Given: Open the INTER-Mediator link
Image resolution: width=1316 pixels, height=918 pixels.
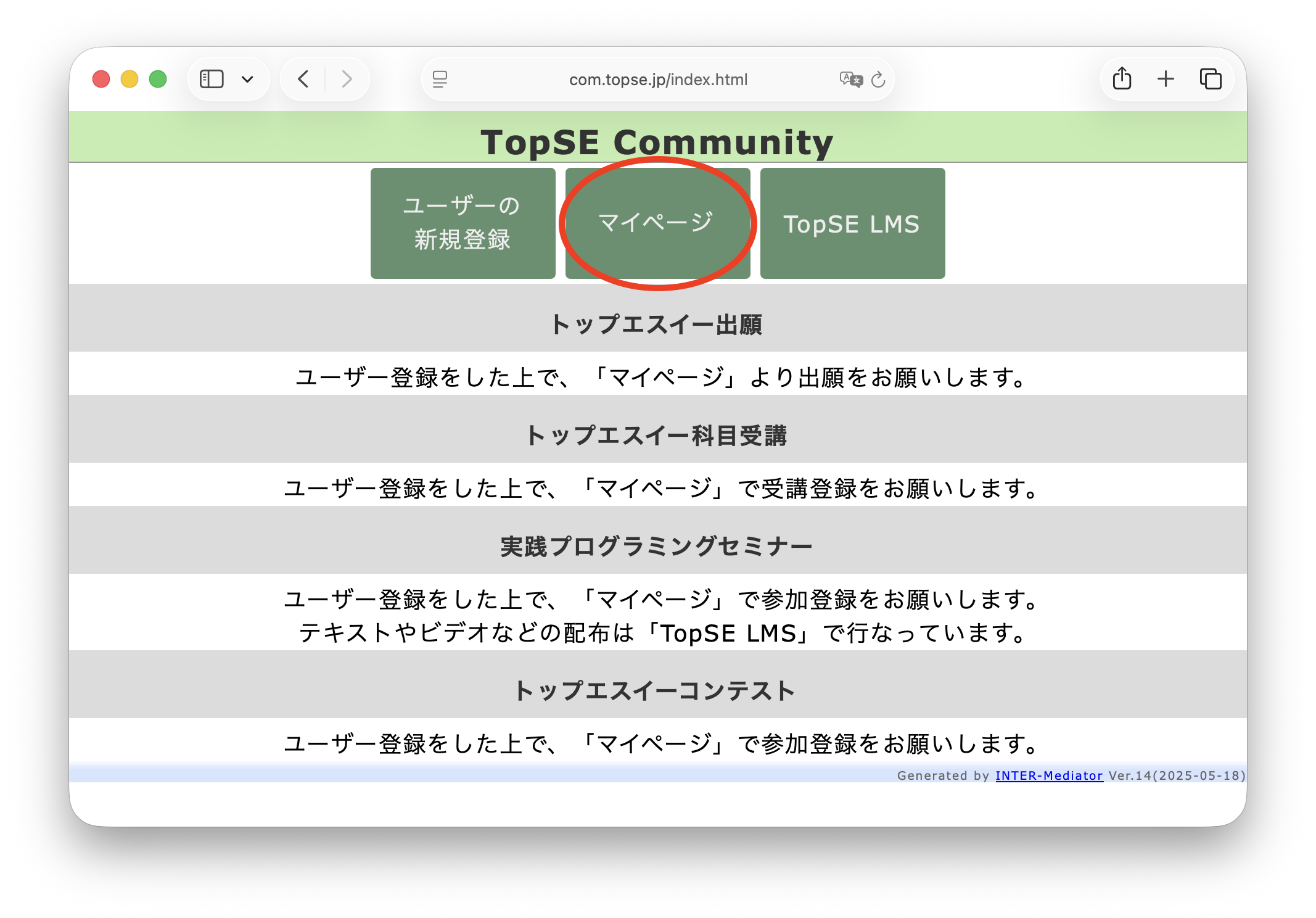Looking at the screenshot, I should 1048,775.
